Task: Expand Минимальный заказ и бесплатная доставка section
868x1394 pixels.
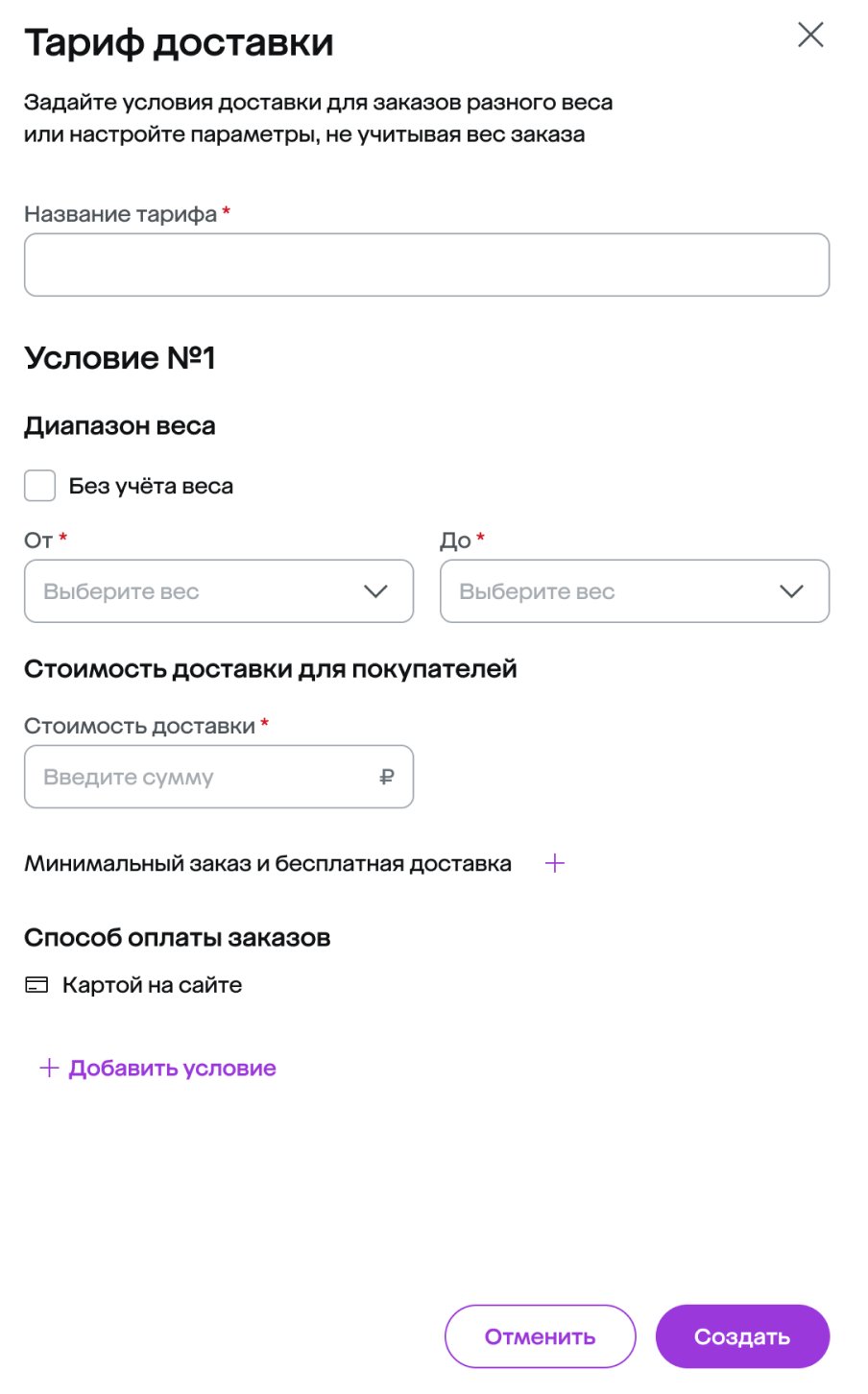Action: 268,864
